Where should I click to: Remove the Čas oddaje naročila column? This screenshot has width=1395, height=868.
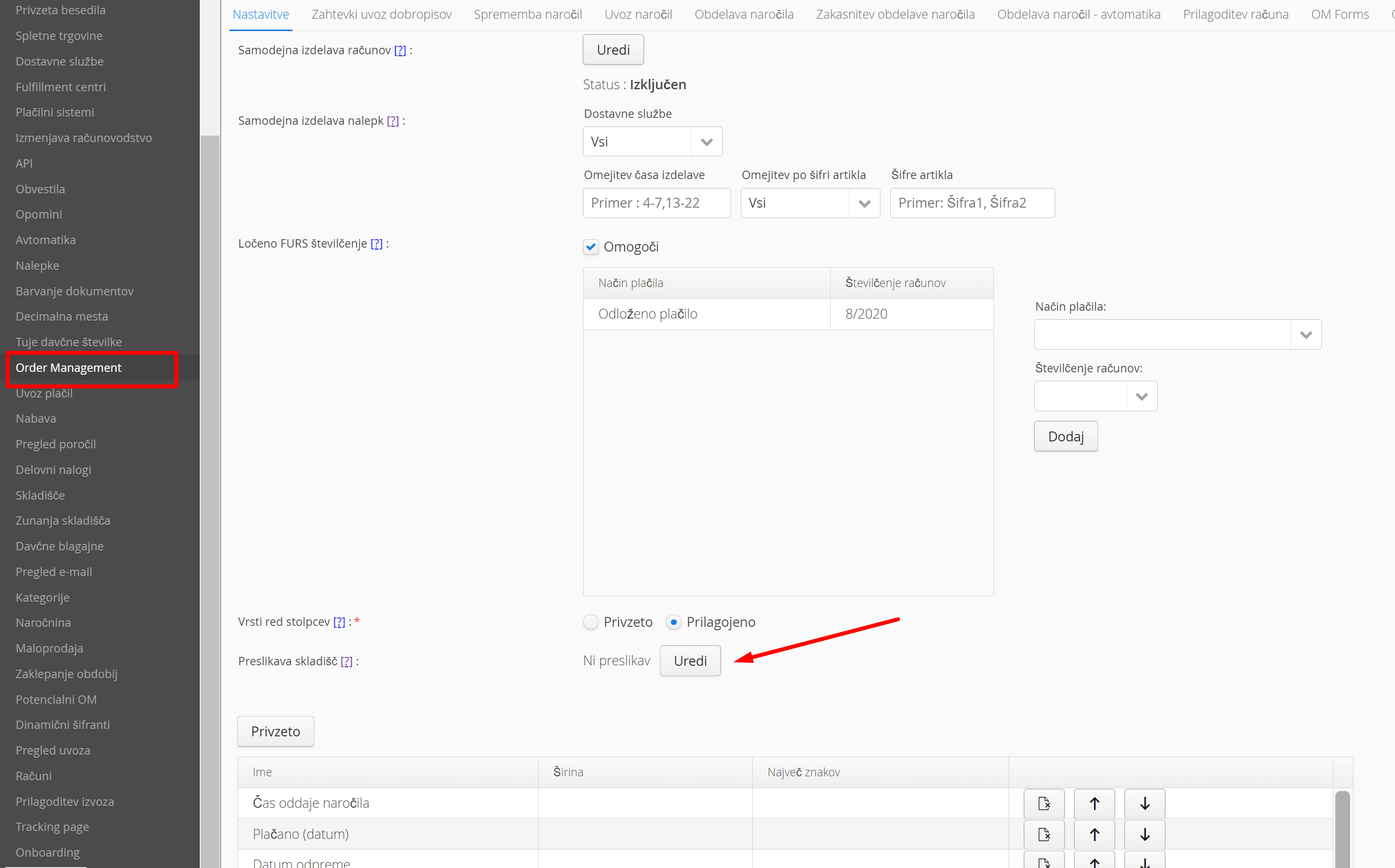[x=1044, y=803]
